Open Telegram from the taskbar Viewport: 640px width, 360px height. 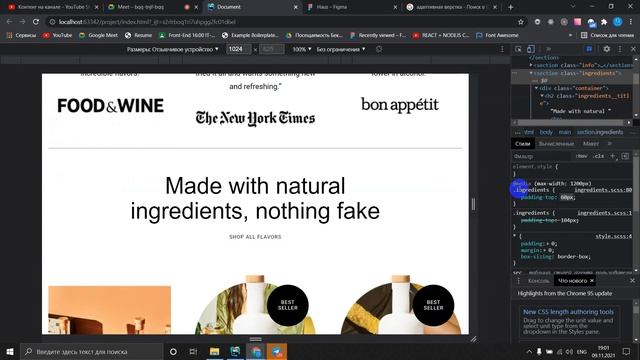277,351
